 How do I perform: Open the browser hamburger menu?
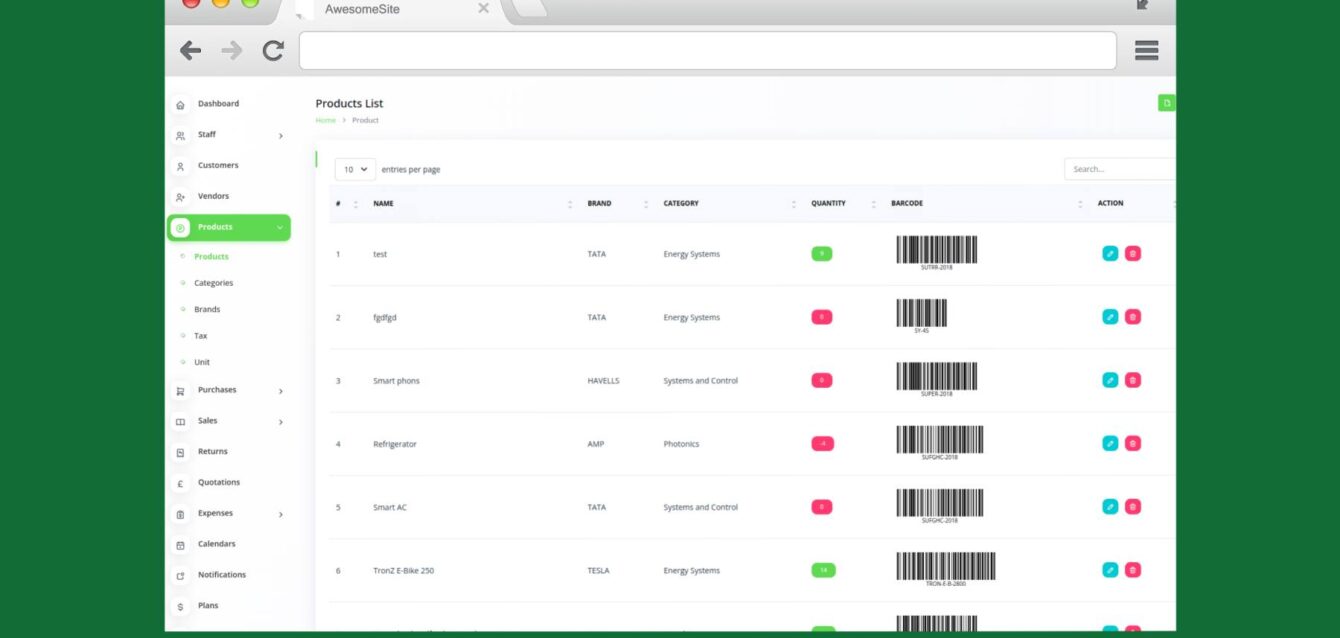[x=1147, y=50]
